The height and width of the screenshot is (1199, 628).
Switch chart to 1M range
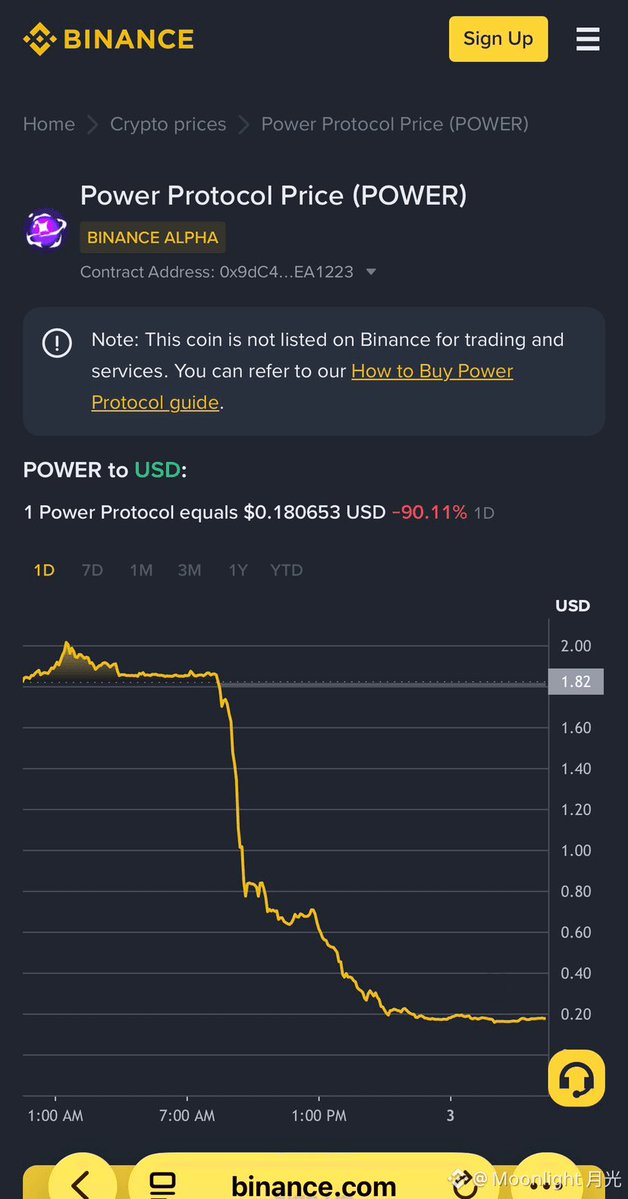[141, 570]
